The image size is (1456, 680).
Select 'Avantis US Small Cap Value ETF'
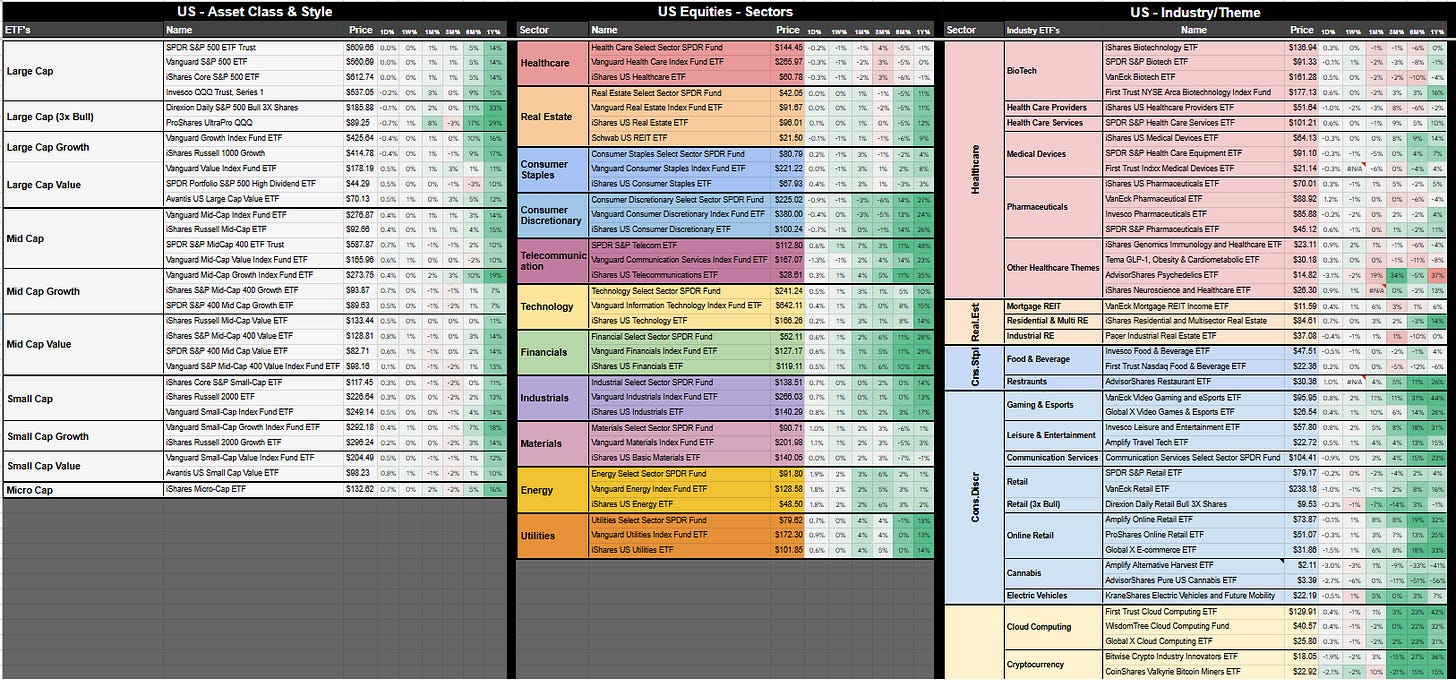coord(253,473)
